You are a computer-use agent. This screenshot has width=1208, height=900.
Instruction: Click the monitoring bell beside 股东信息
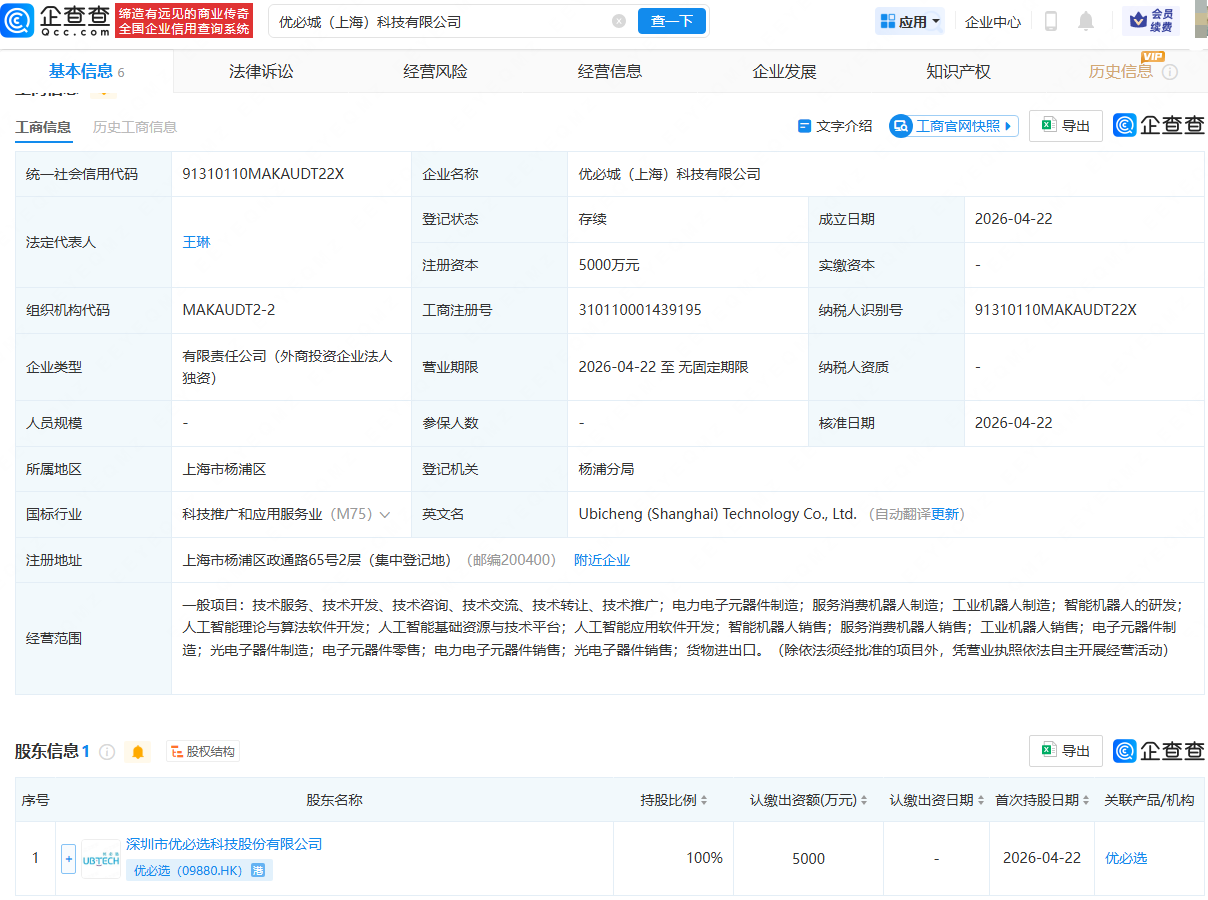pyautogui.click(x=137, y=751)
